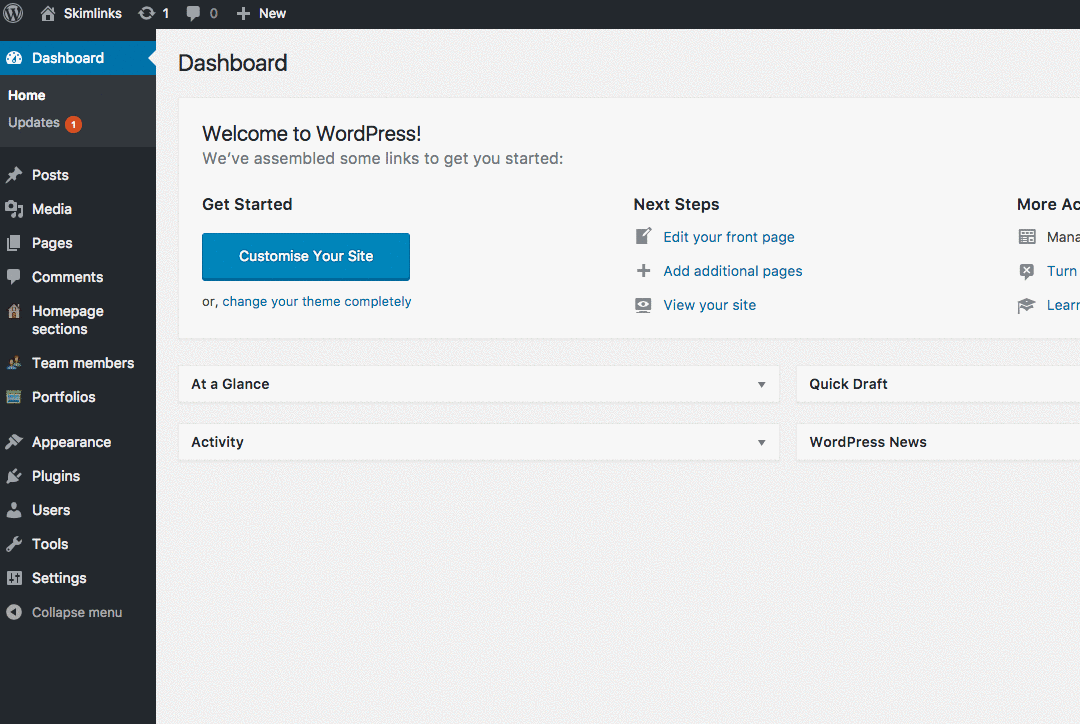The image size is (1080, 724).
Task: Click the pencil icon beside Edit your front page
Action: [x=643, y=236]
